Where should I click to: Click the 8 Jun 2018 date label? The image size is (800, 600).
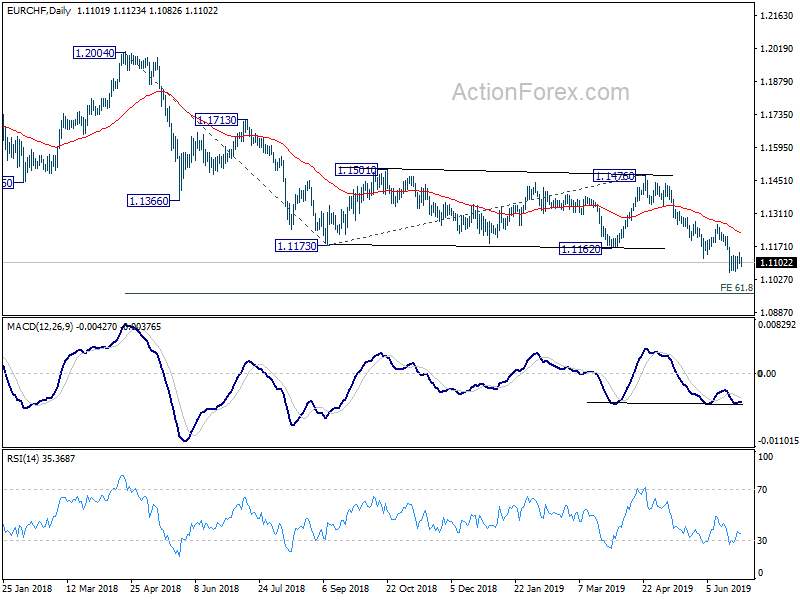216,588
